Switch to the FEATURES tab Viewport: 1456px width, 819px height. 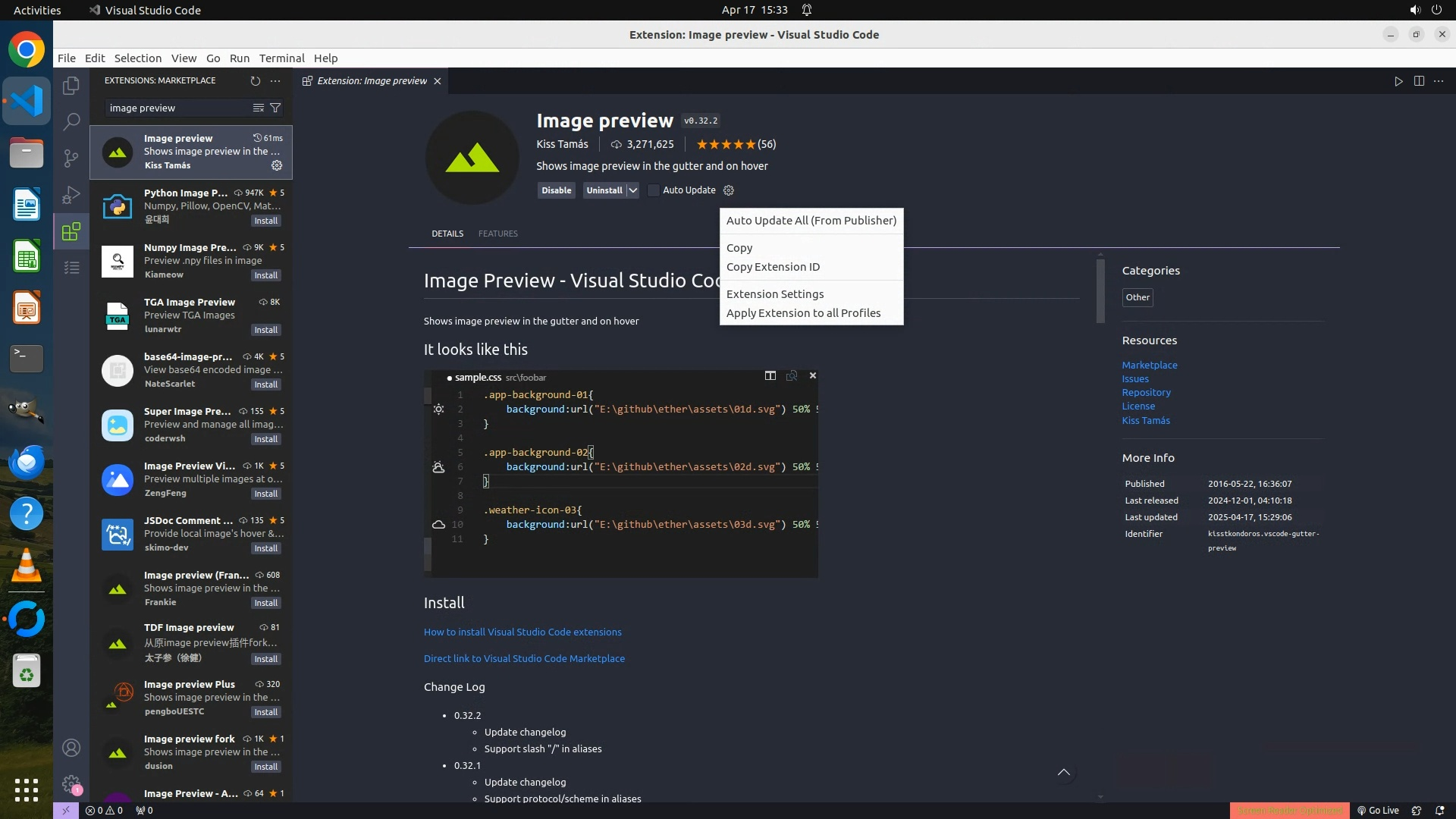497,234
